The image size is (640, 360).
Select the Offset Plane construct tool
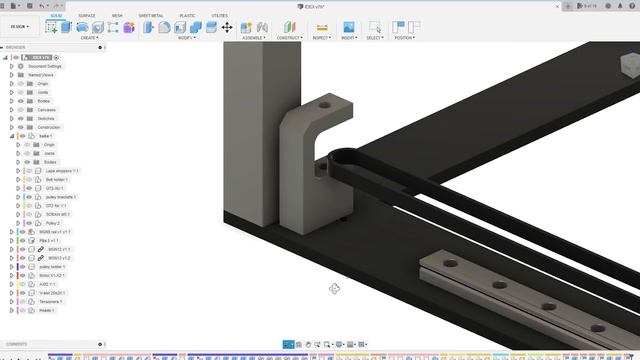[x=290, y=27]
